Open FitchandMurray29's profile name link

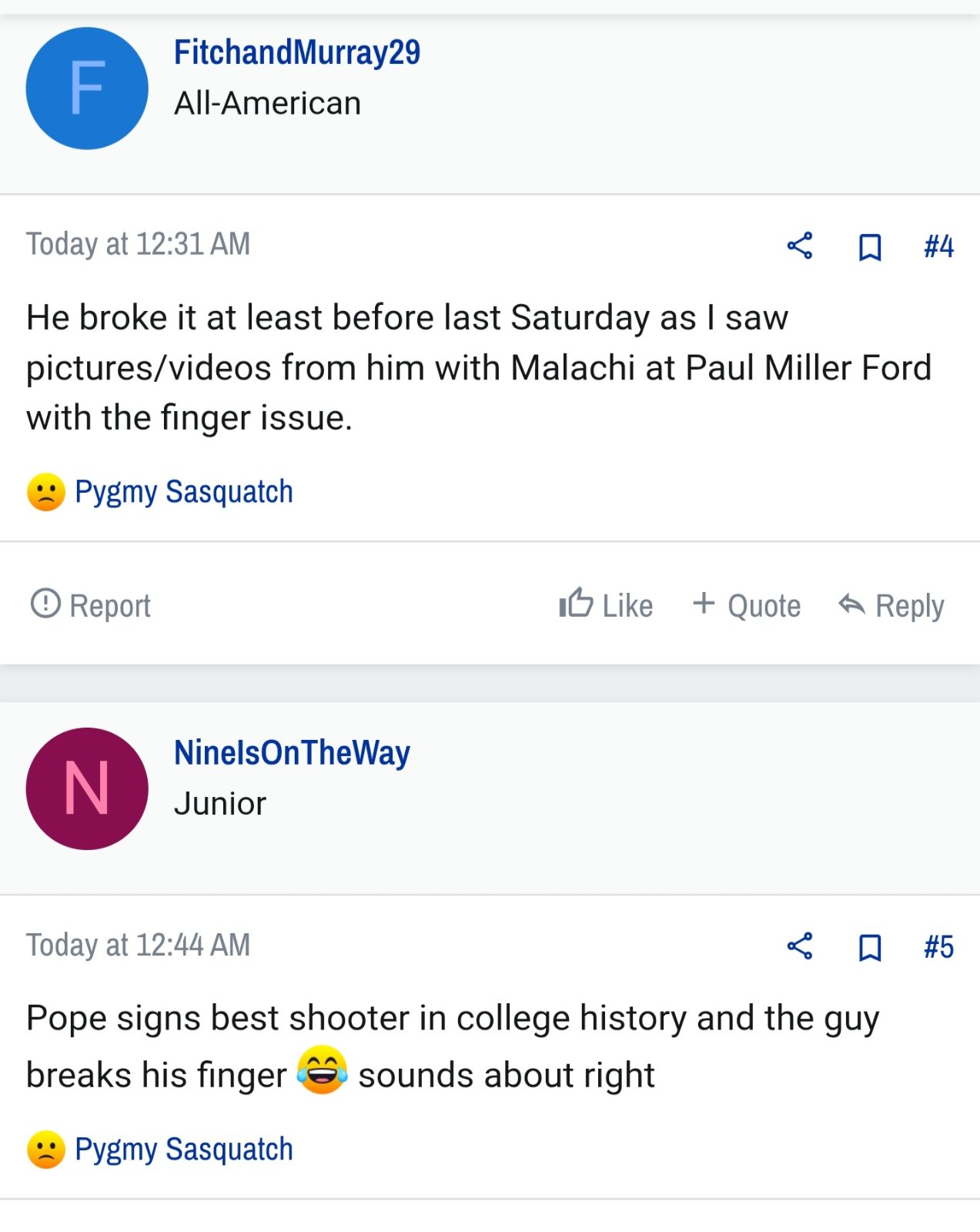[x=297, y=52]
